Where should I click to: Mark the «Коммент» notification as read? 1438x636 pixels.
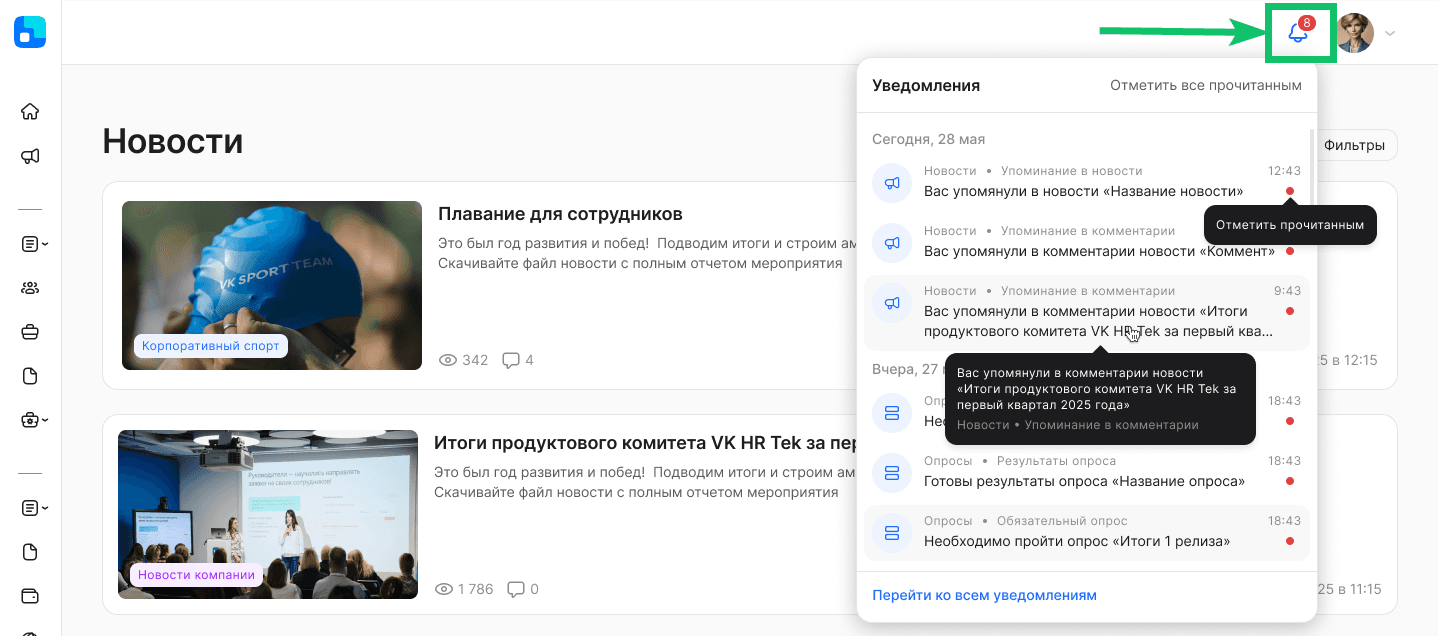click(1290, 251)
